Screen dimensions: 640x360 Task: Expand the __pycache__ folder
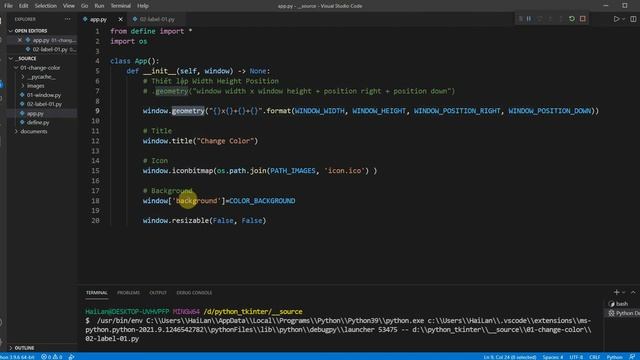tap(41, 77)
